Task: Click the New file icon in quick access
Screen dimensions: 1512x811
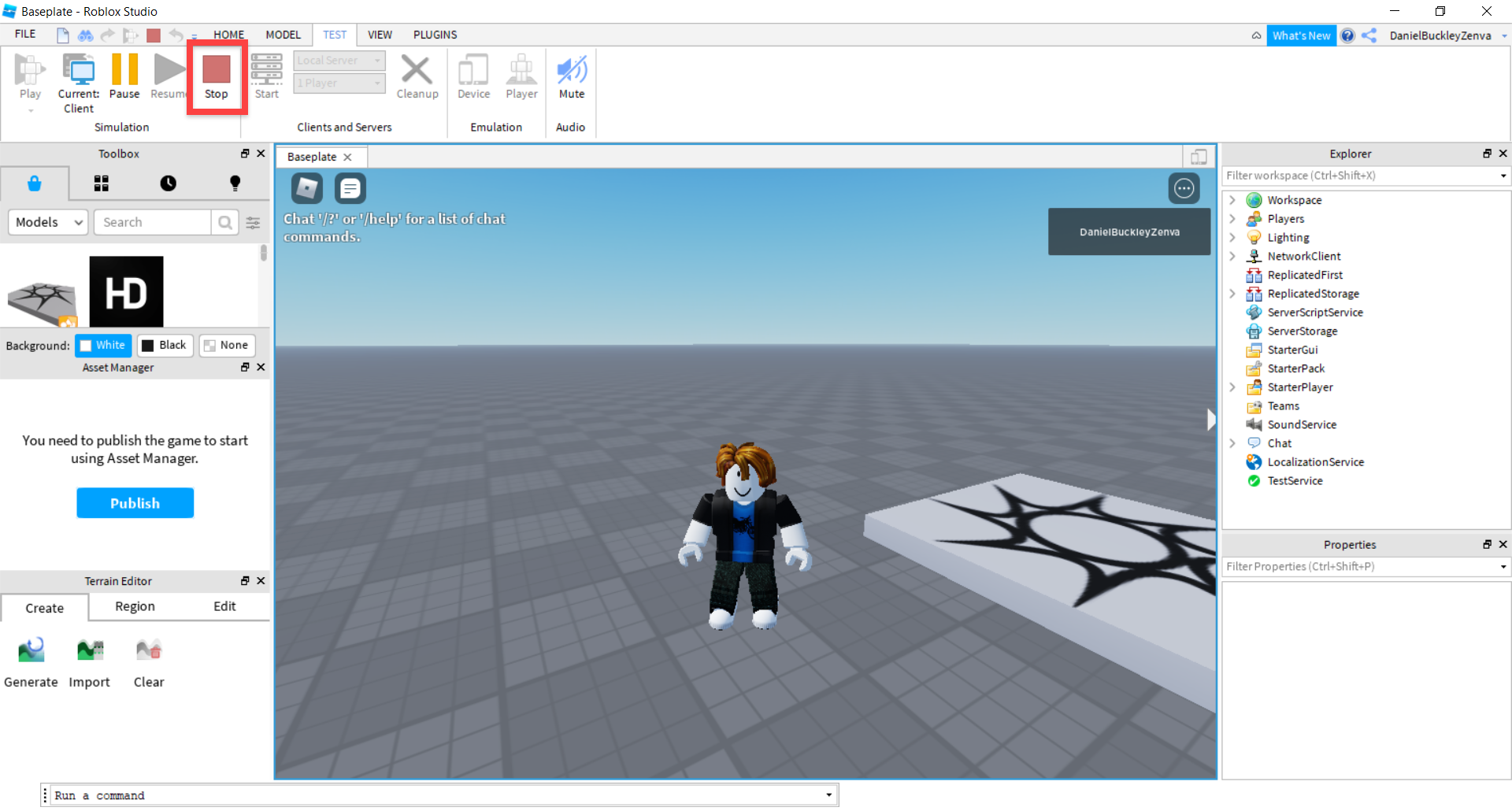Action: click(x=62, y=35)
